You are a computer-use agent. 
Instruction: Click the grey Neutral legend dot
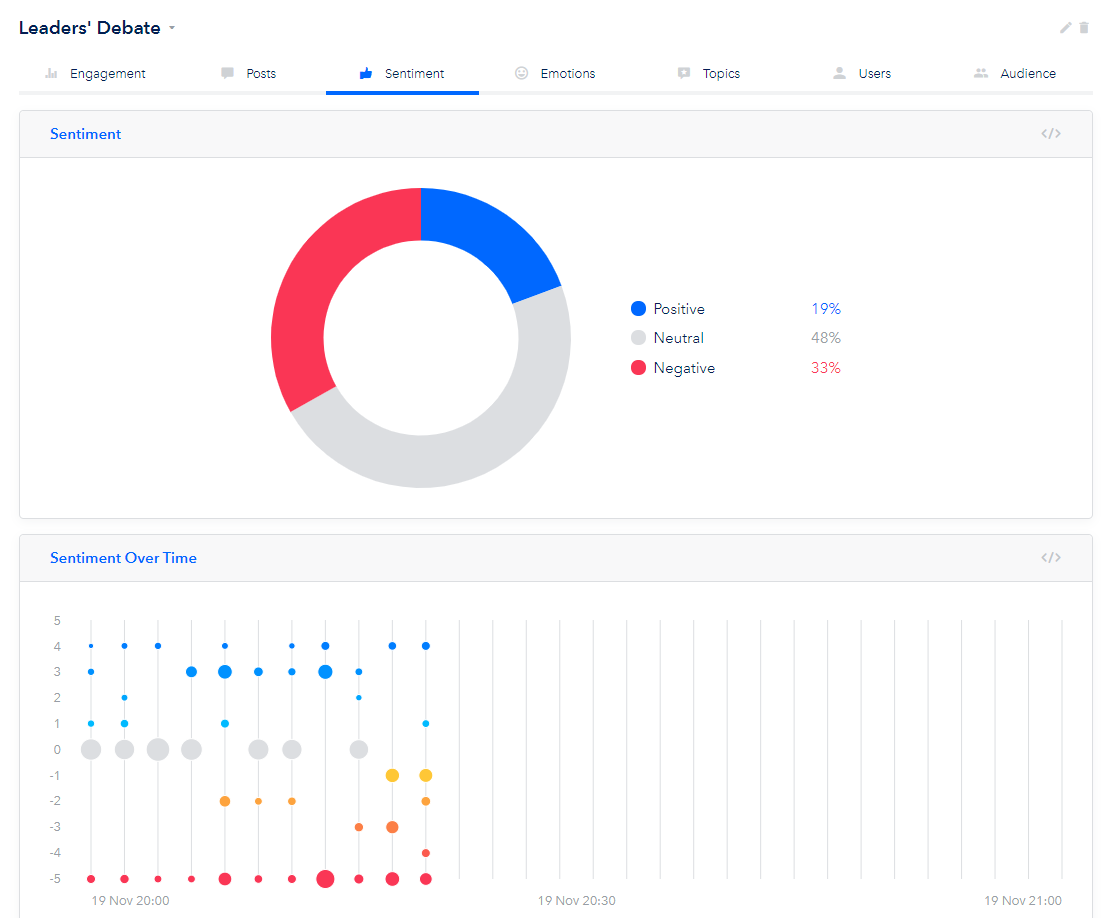point(638,338)
